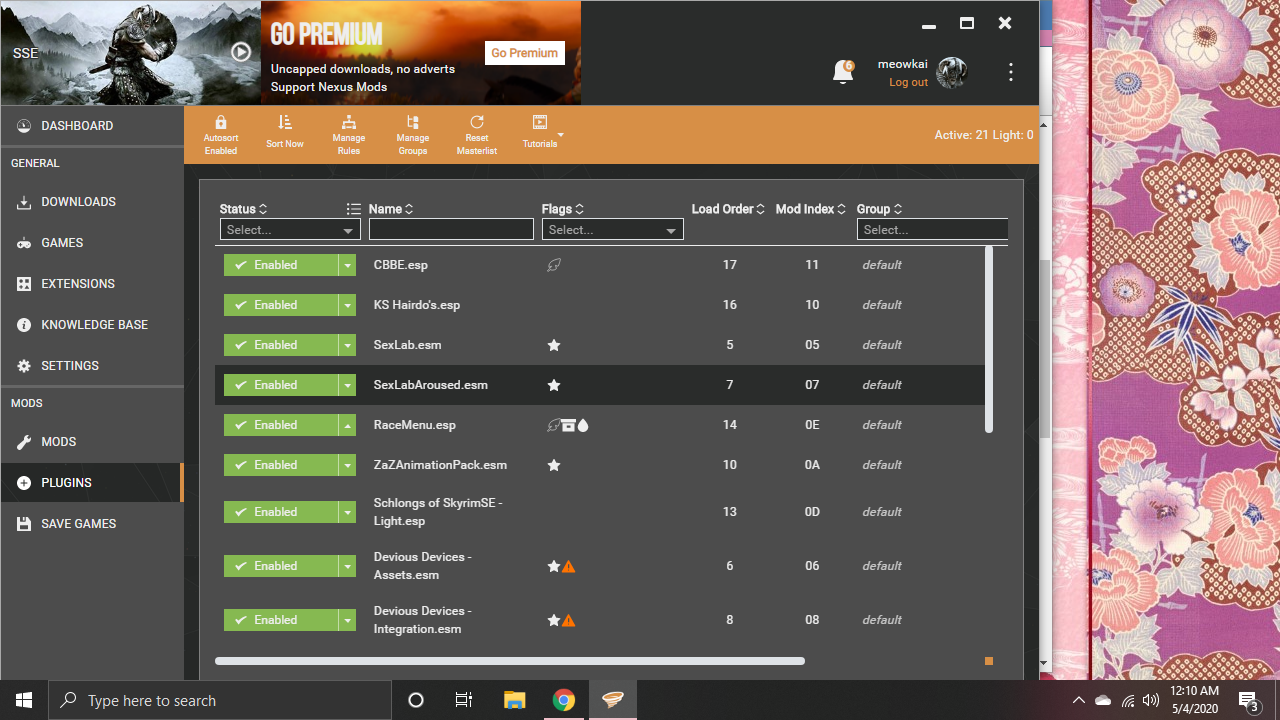Open the Status filter Select dropdown
Viewport: 1280px width, 720px height.
290,230
